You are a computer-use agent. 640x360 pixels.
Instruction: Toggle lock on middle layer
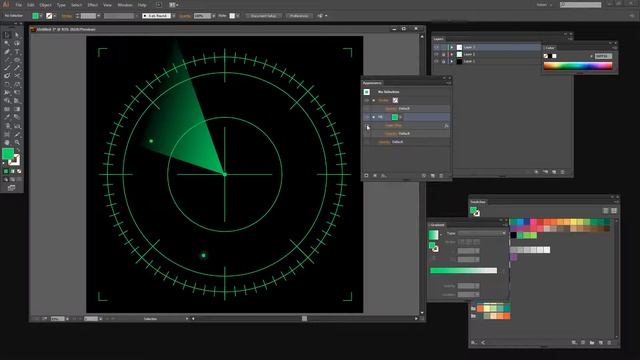click(444, 54)
